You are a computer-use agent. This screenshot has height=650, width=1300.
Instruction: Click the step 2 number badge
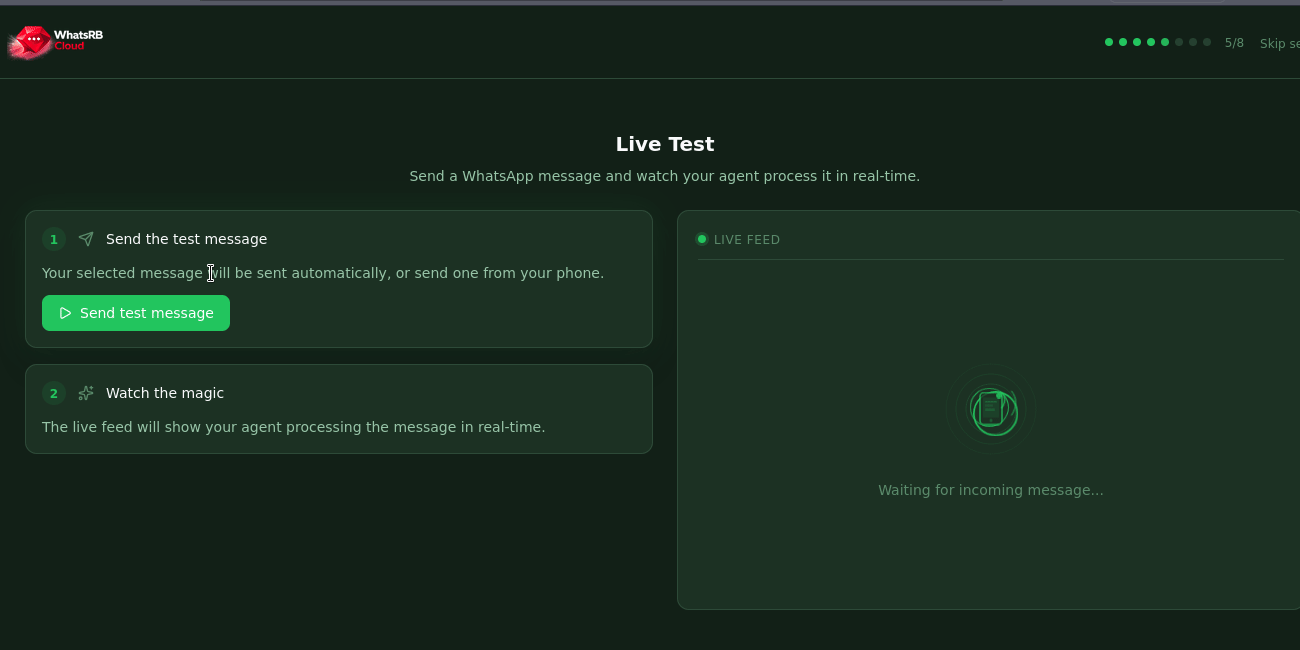click(x=54, y=393)
